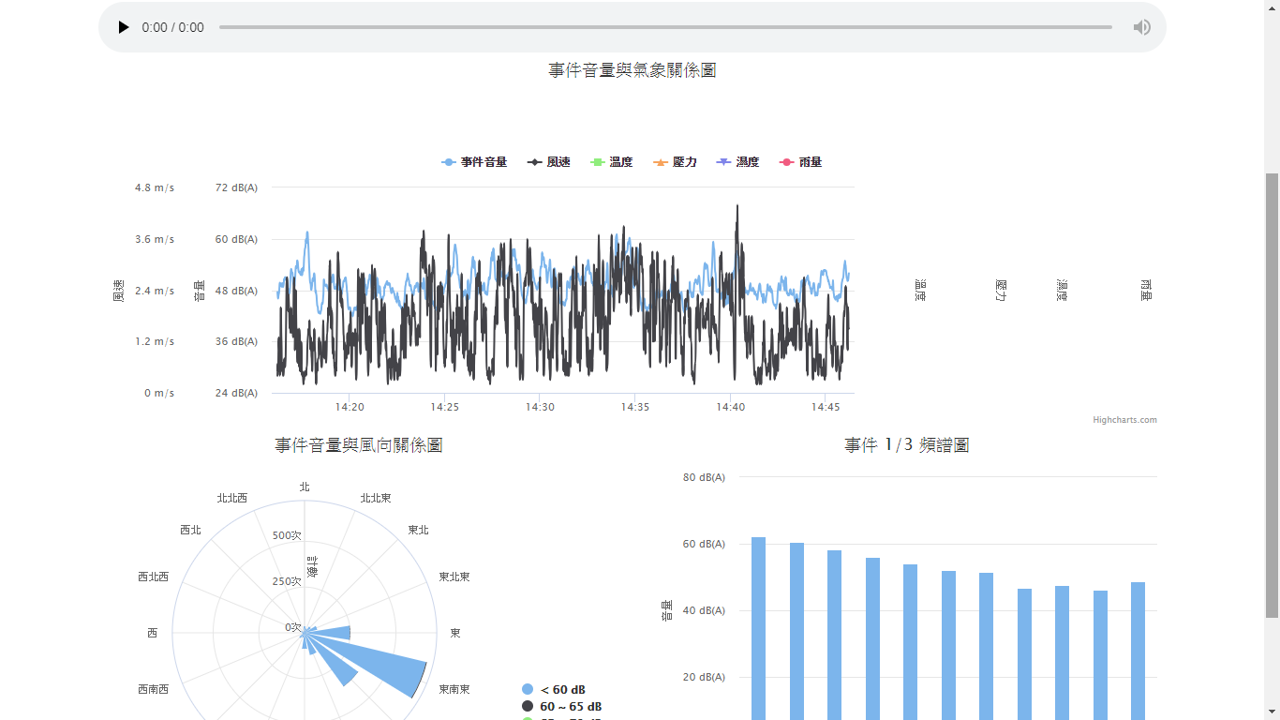Viewport: 1280px width, 720px height.
Task: Mute the audio player volume
Action: click(1141, 27)
